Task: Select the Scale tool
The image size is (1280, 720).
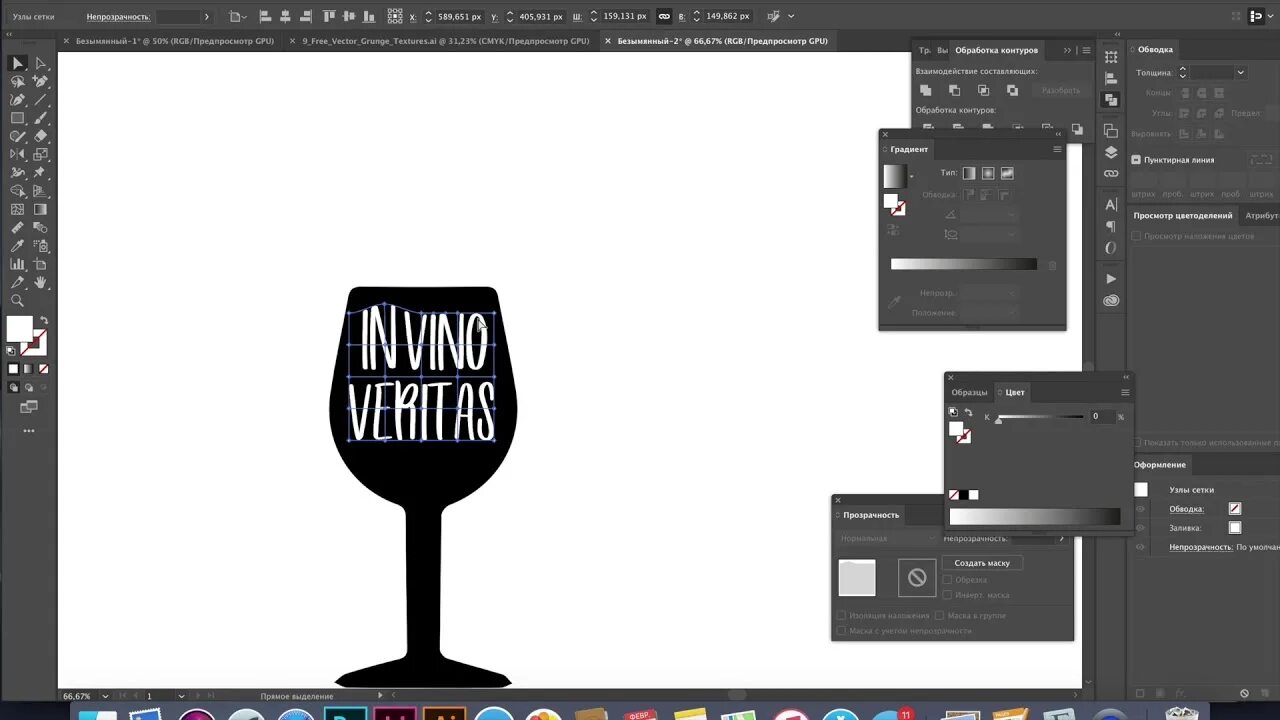Action: tap(41, 154)
